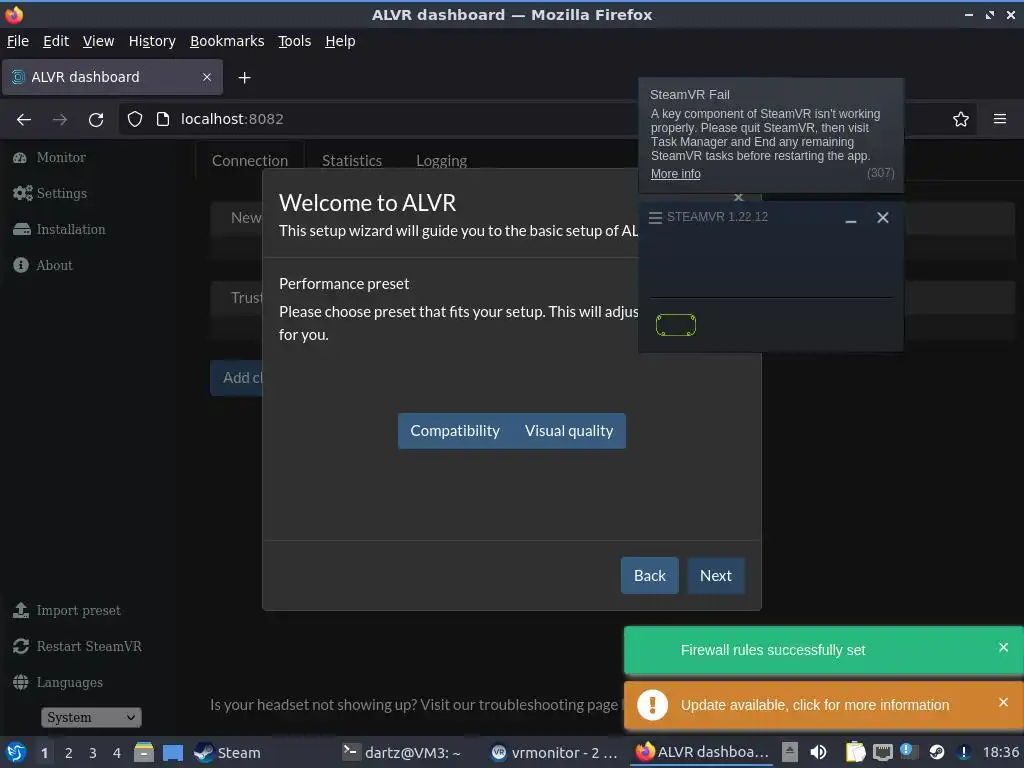This screenshot has height=768, width=1024.
Task: Switch to the Logging tab
Action: 441,161
